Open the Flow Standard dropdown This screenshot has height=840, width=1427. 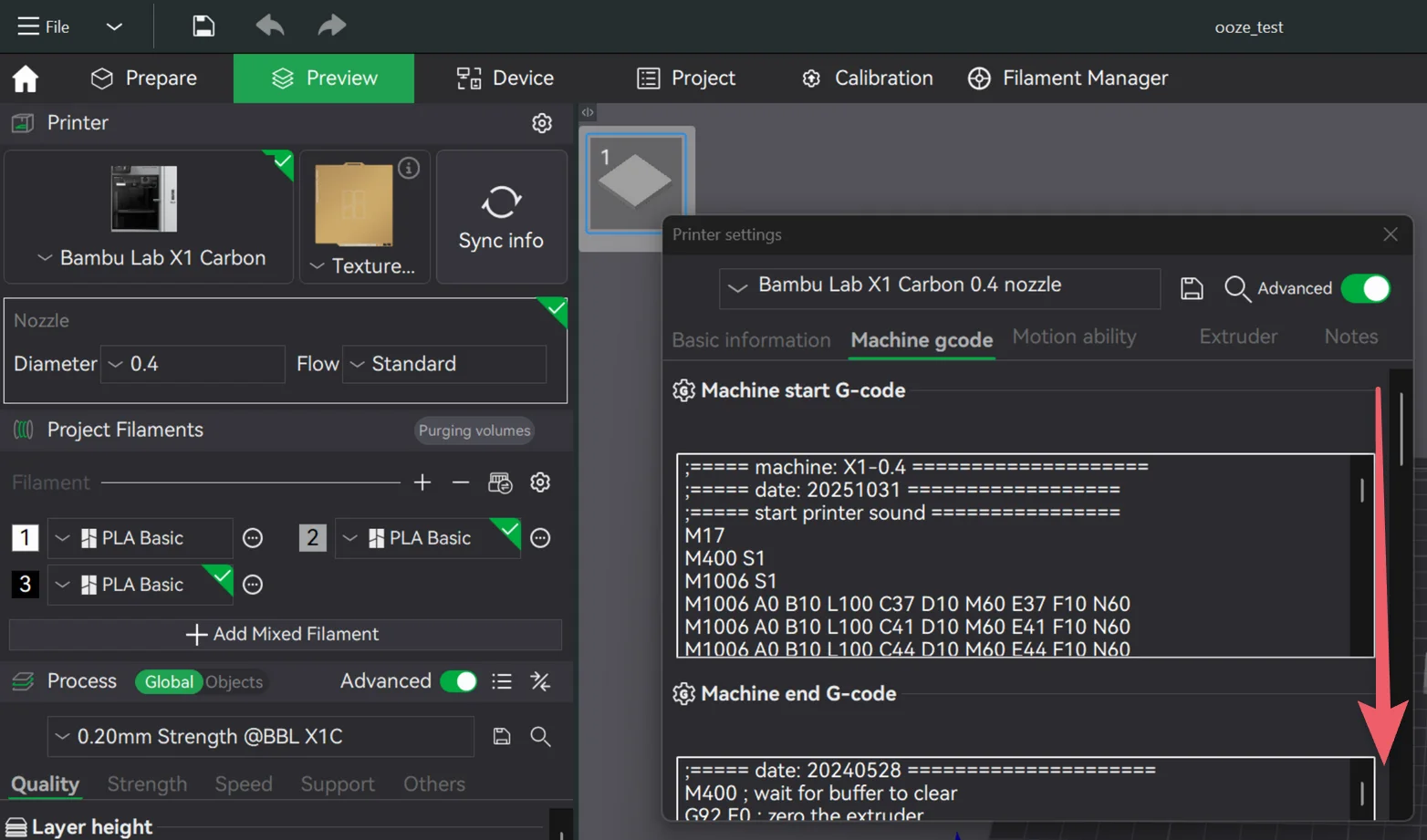point(444,364)
